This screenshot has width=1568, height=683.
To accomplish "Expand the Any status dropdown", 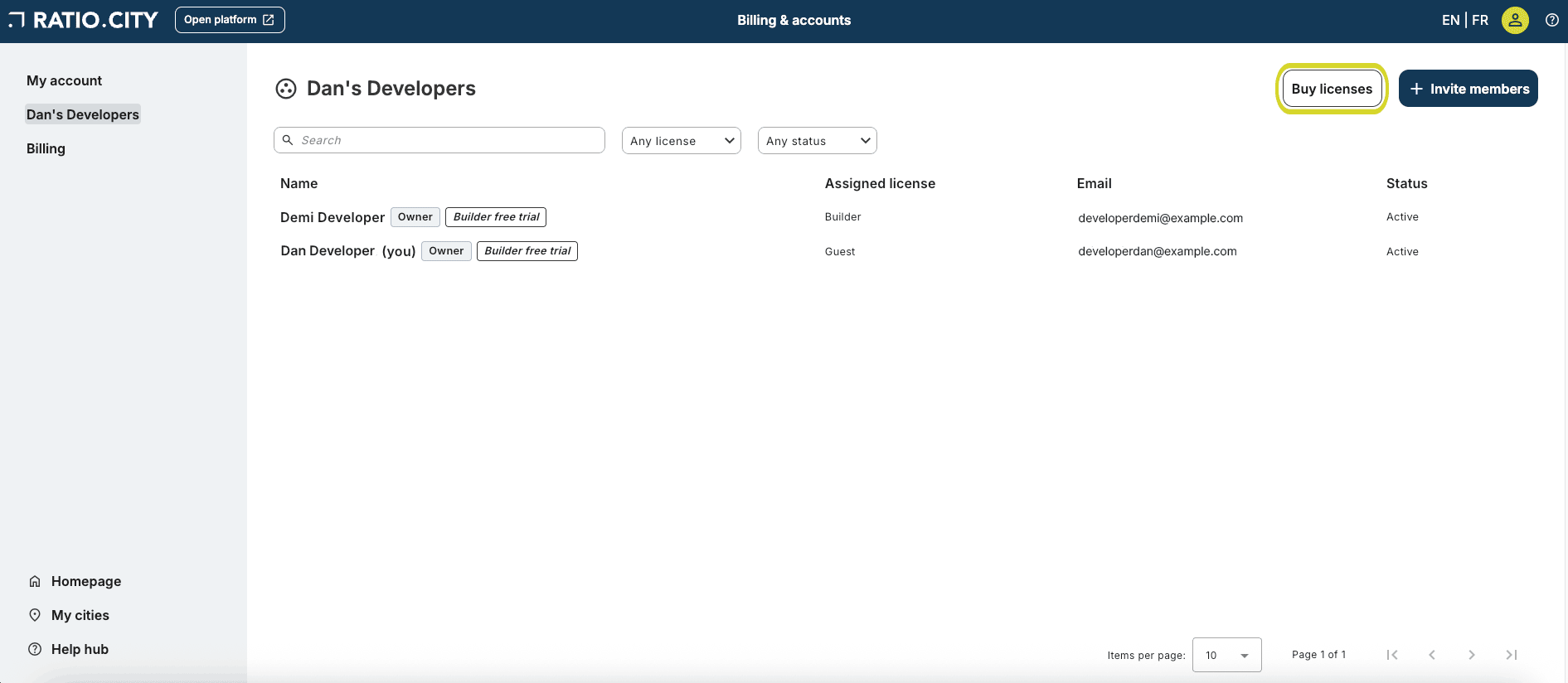I will [x=818, y=141].
